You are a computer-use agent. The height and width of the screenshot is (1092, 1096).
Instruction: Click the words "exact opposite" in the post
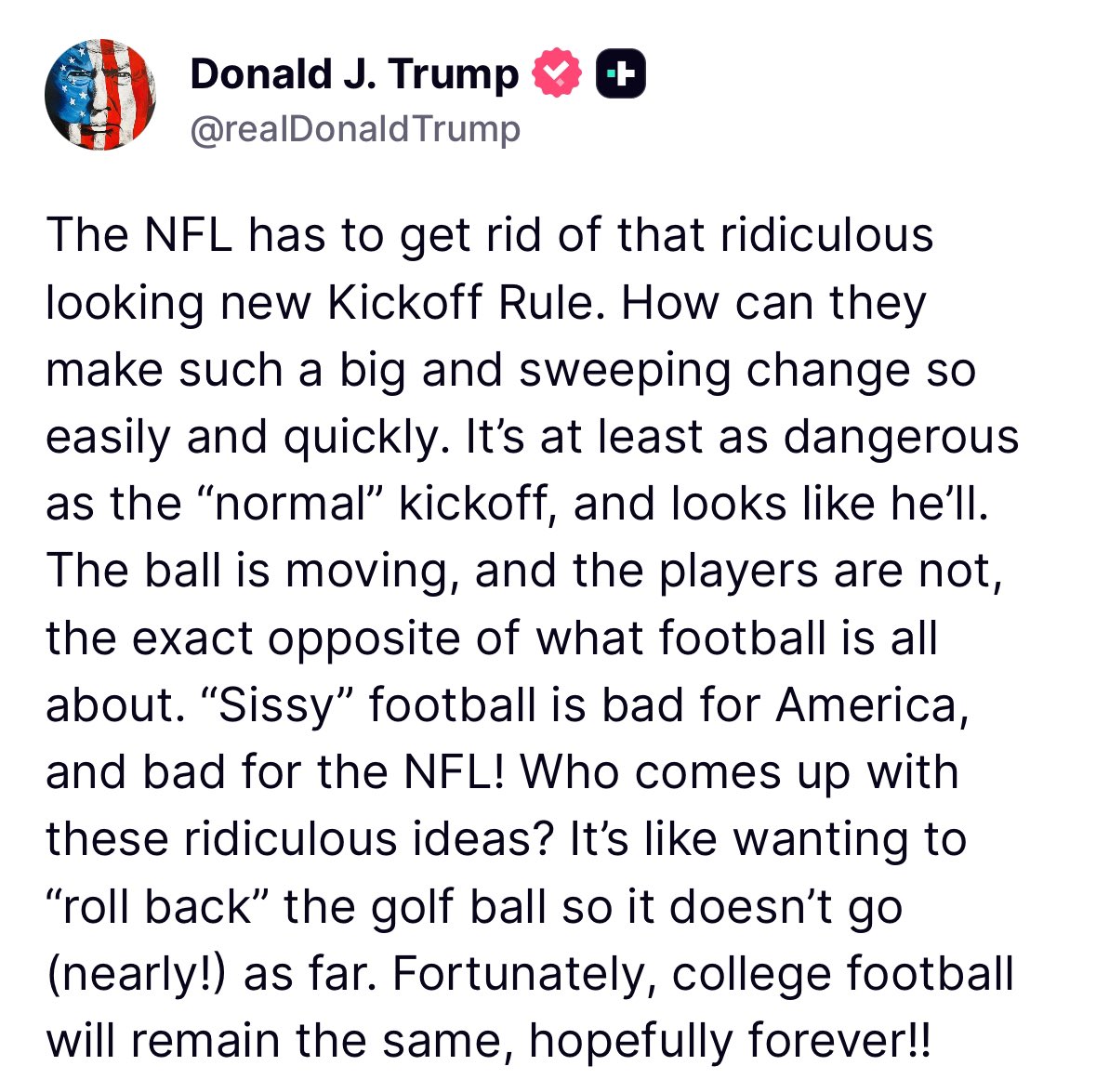click(297, 638)
